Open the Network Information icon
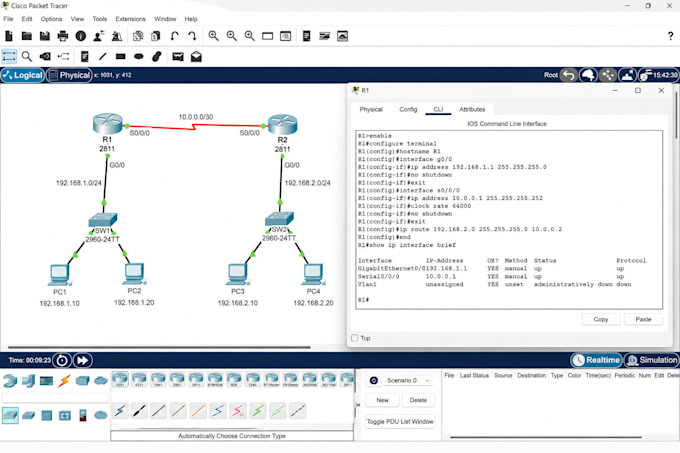The image size is (680, 453). (x=81, y=36)
